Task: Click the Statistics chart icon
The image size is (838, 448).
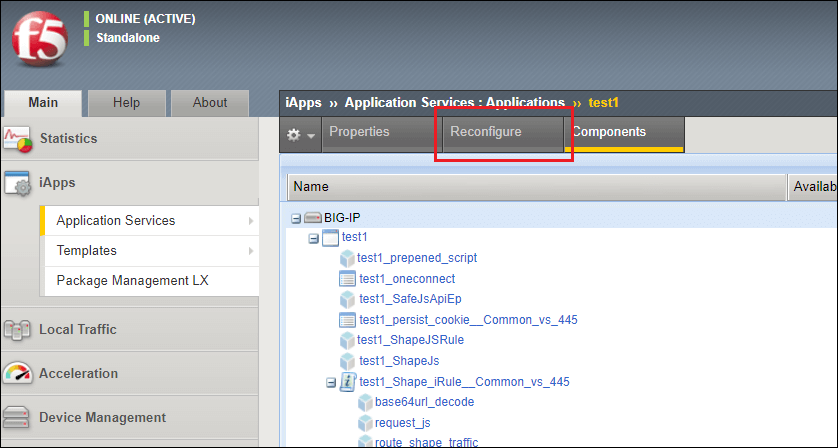Action: (19, 138)
